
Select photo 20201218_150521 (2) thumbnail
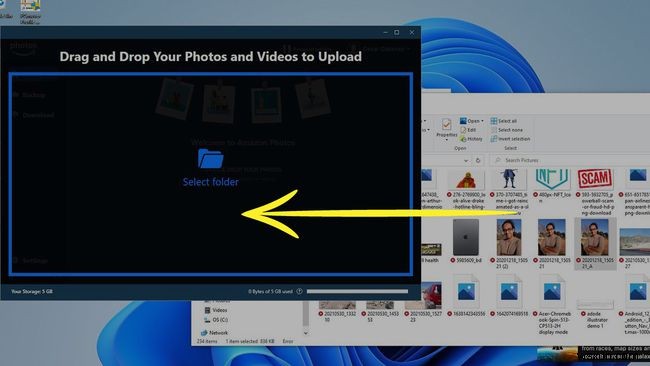[x=509, y=237]
